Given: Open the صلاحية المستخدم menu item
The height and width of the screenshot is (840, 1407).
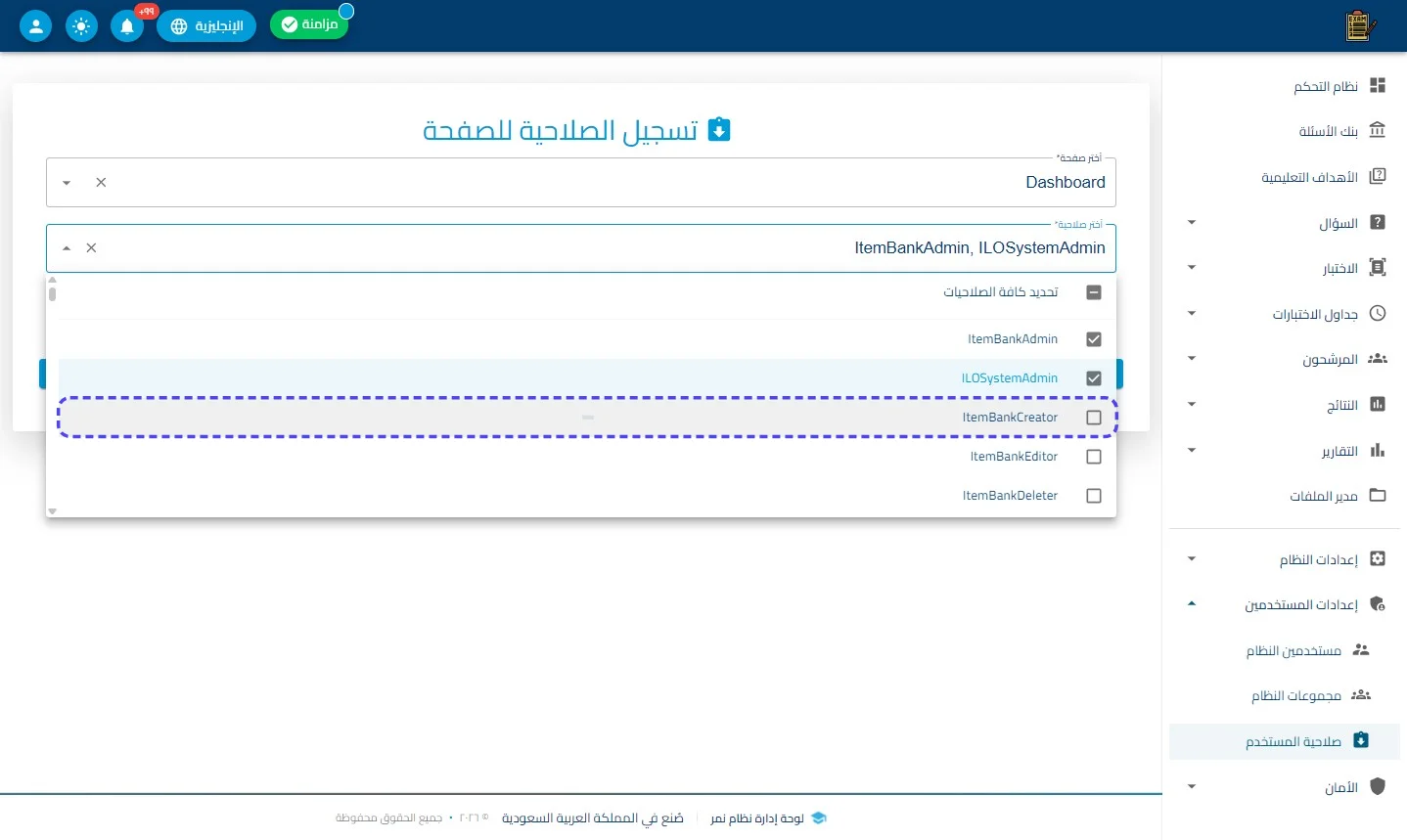Looking at the screenshot, I should point(1285,741).
